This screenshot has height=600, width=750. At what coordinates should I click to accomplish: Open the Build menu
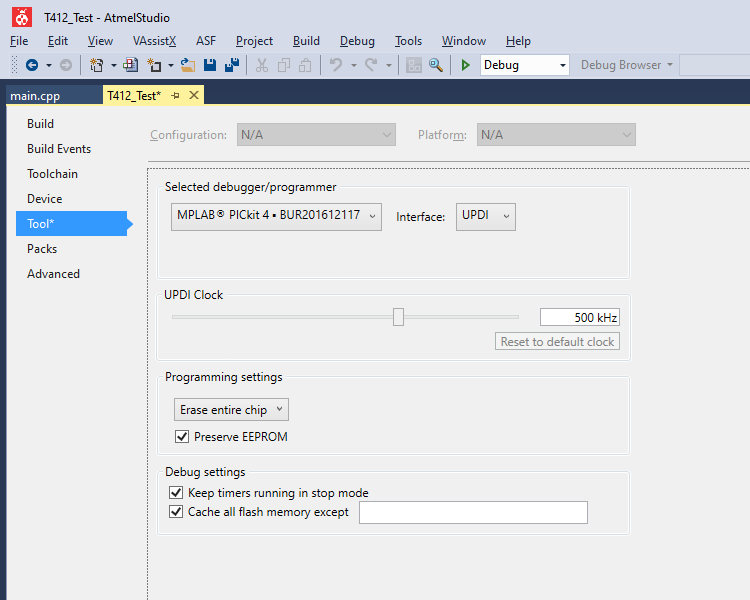click(x=306, y=41)
